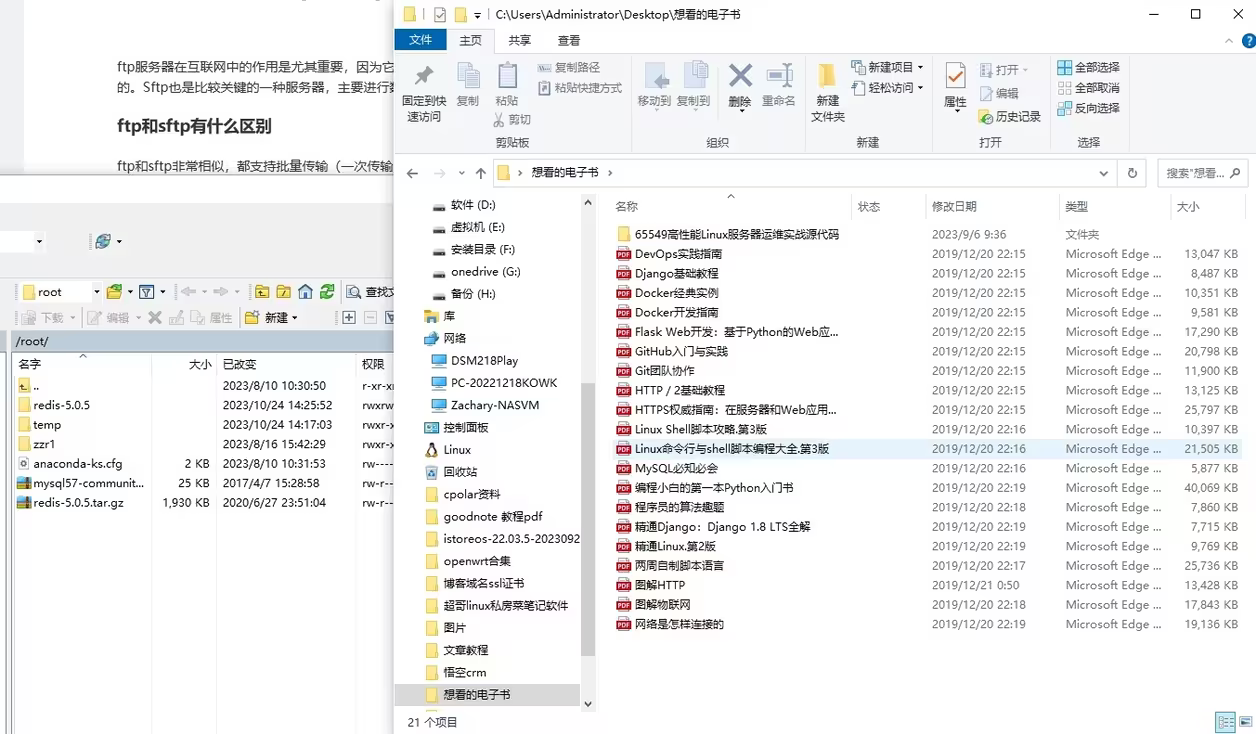Click Select None (全部取消)

[x=1088, y=88]
